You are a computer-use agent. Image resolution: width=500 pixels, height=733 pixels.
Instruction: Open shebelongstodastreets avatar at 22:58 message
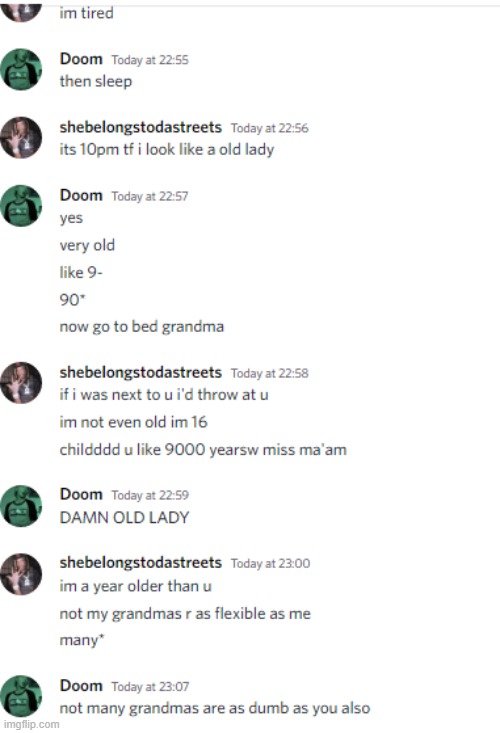(21, 382)
